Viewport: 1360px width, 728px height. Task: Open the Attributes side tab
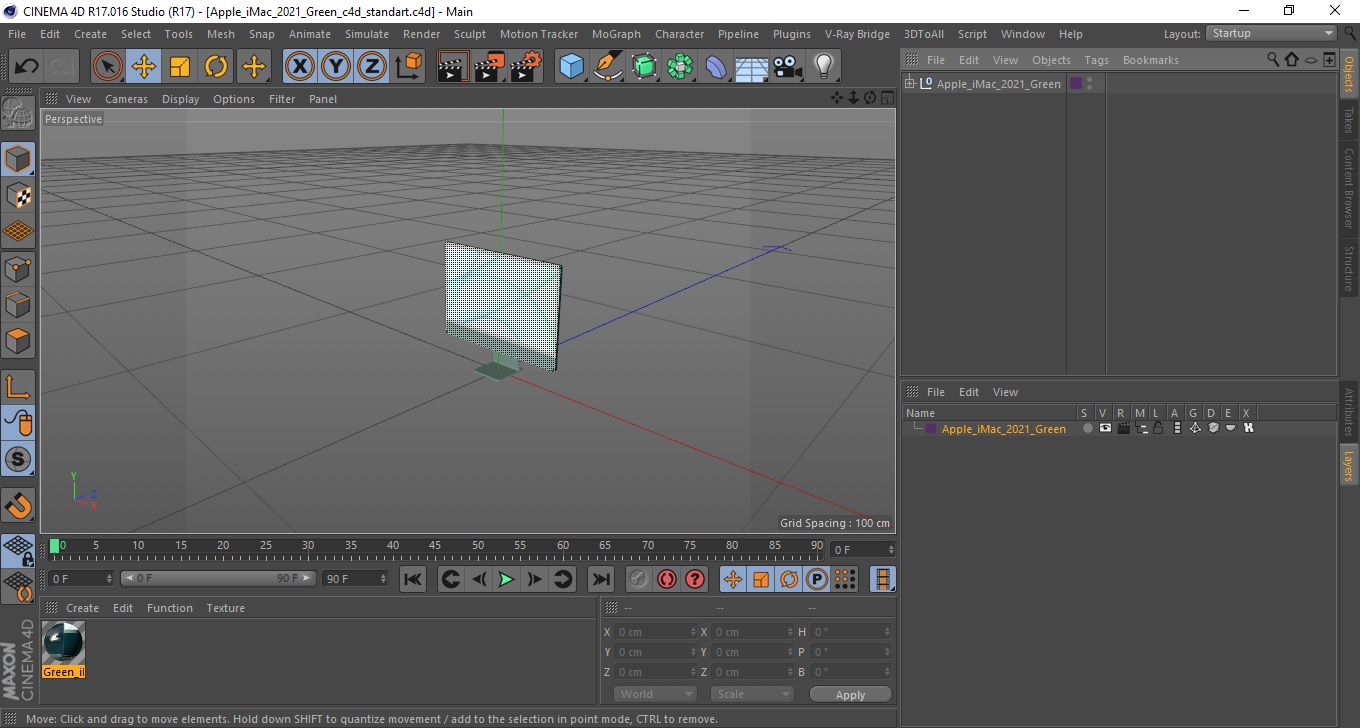coord(1348,412)
